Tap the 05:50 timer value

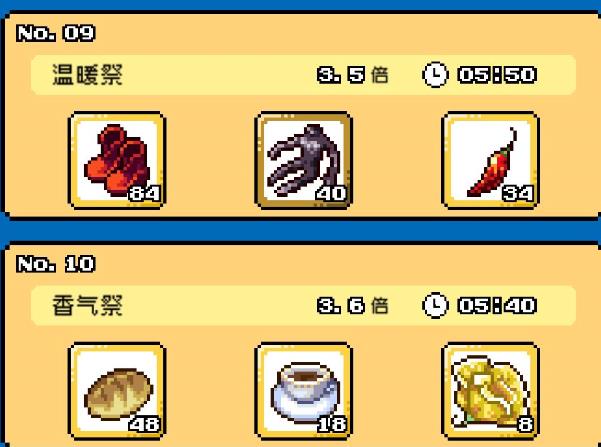click(497, 75)
